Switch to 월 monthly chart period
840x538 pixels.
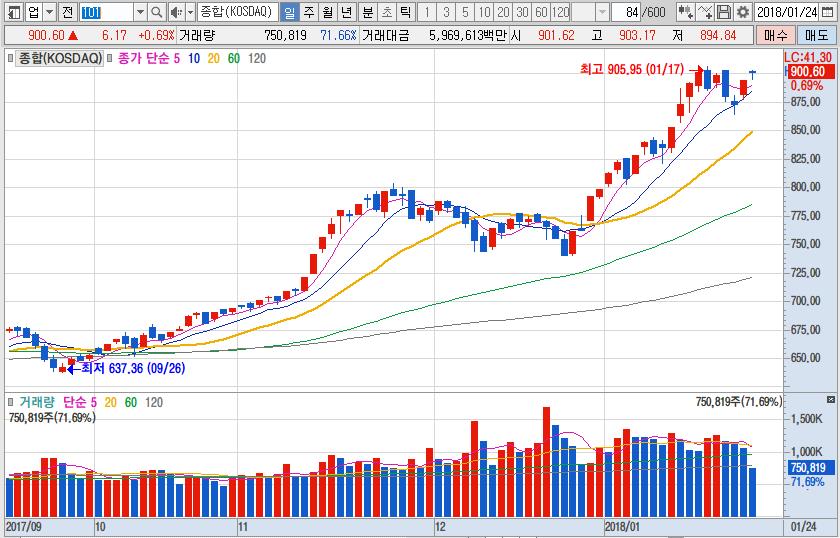(x=327, y=12)
